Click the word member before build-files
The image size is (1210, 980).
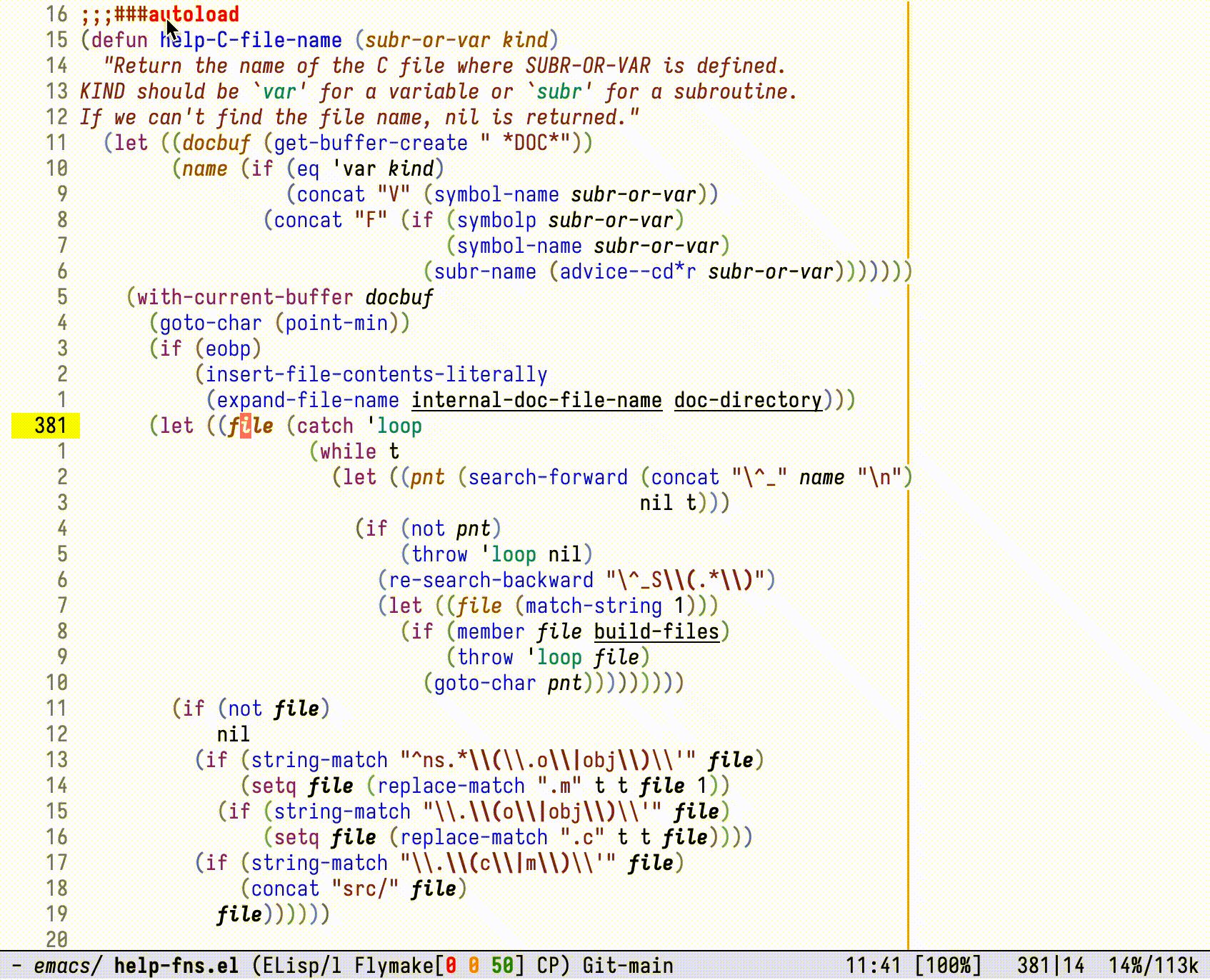491,631
